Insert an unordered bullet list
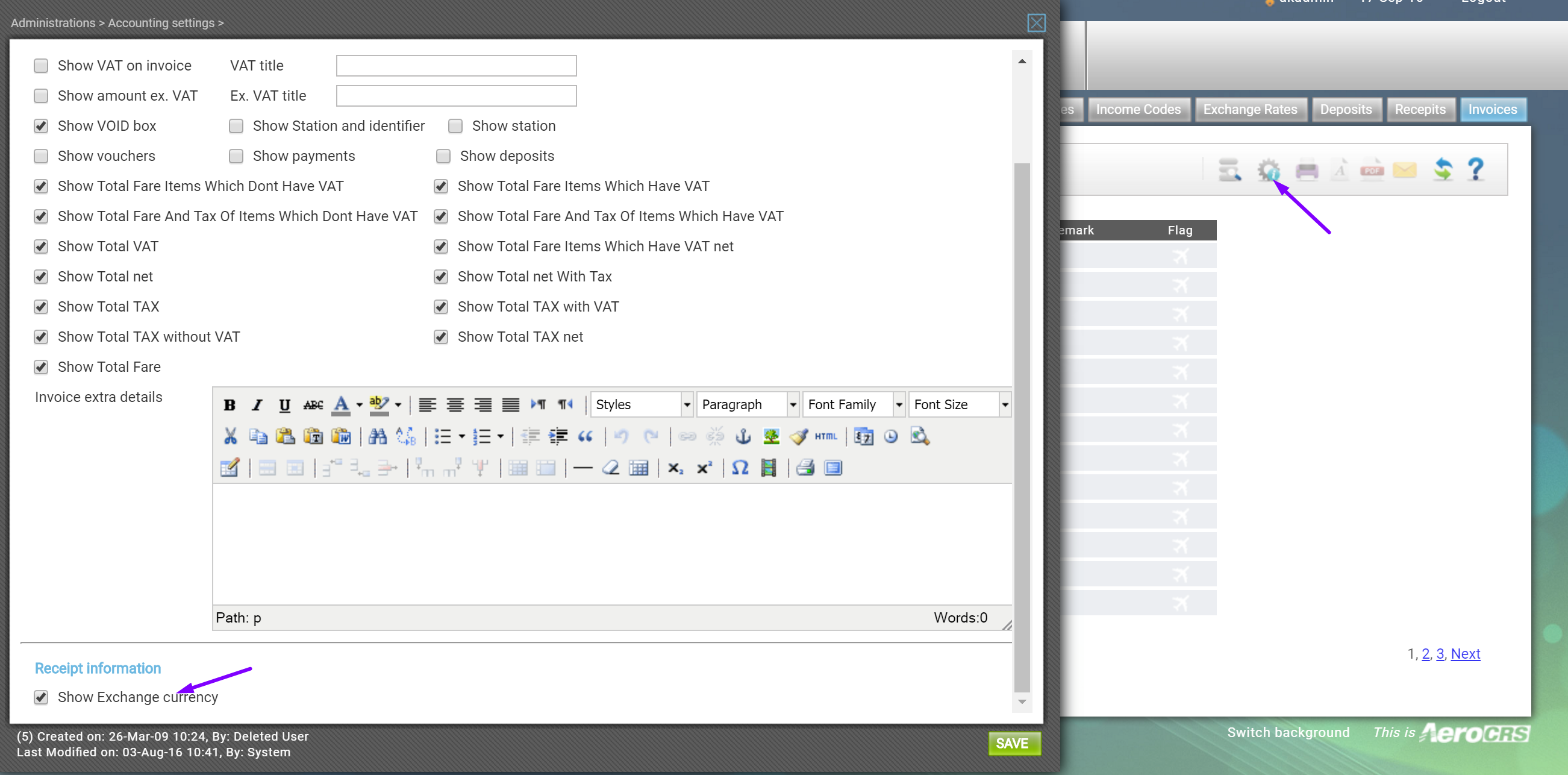This screenshot has width=1568, height=775. point(443,436)
